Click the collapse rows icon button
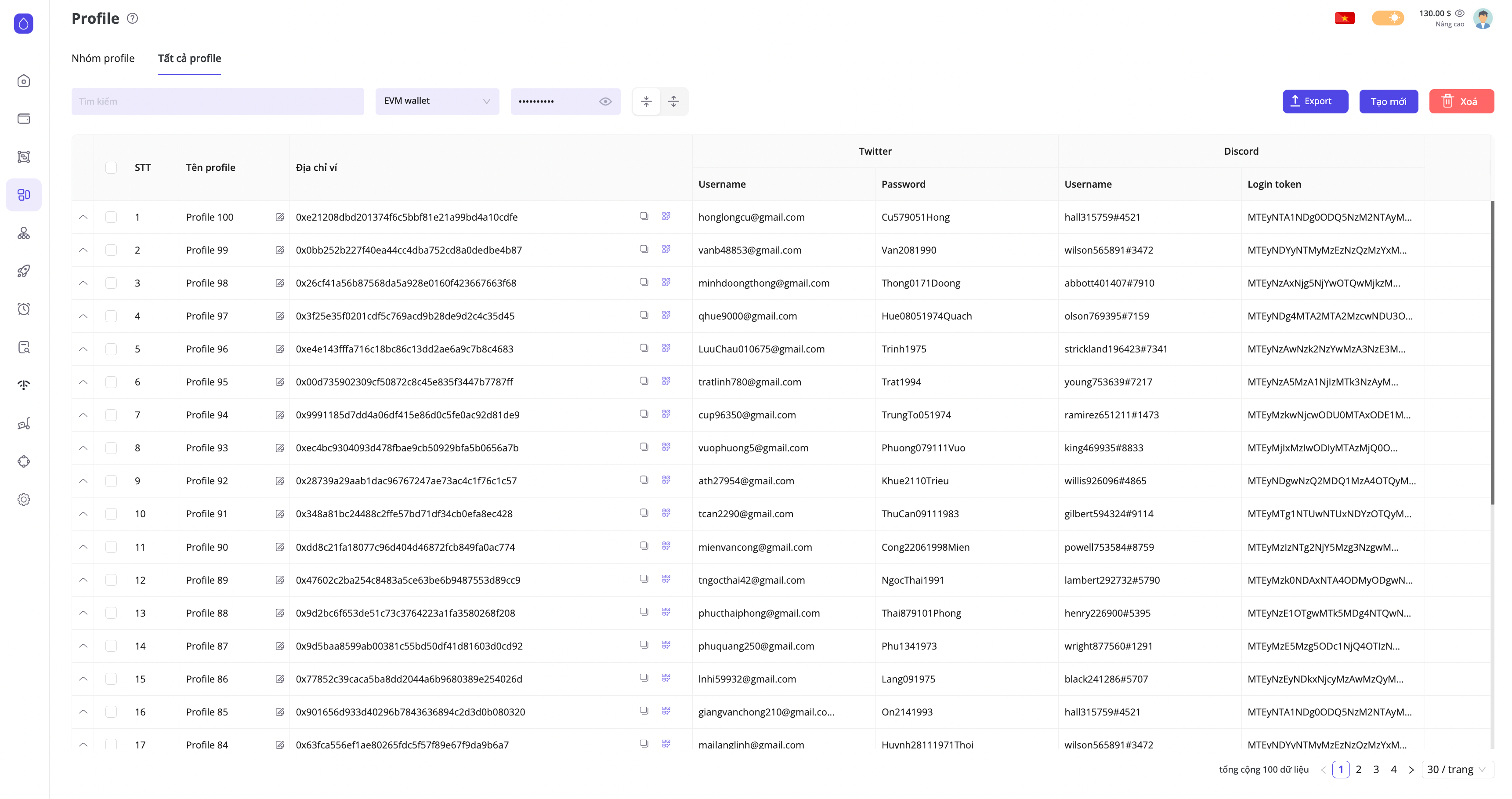Viewport: 1512px width, 799px height. (646, 101)
